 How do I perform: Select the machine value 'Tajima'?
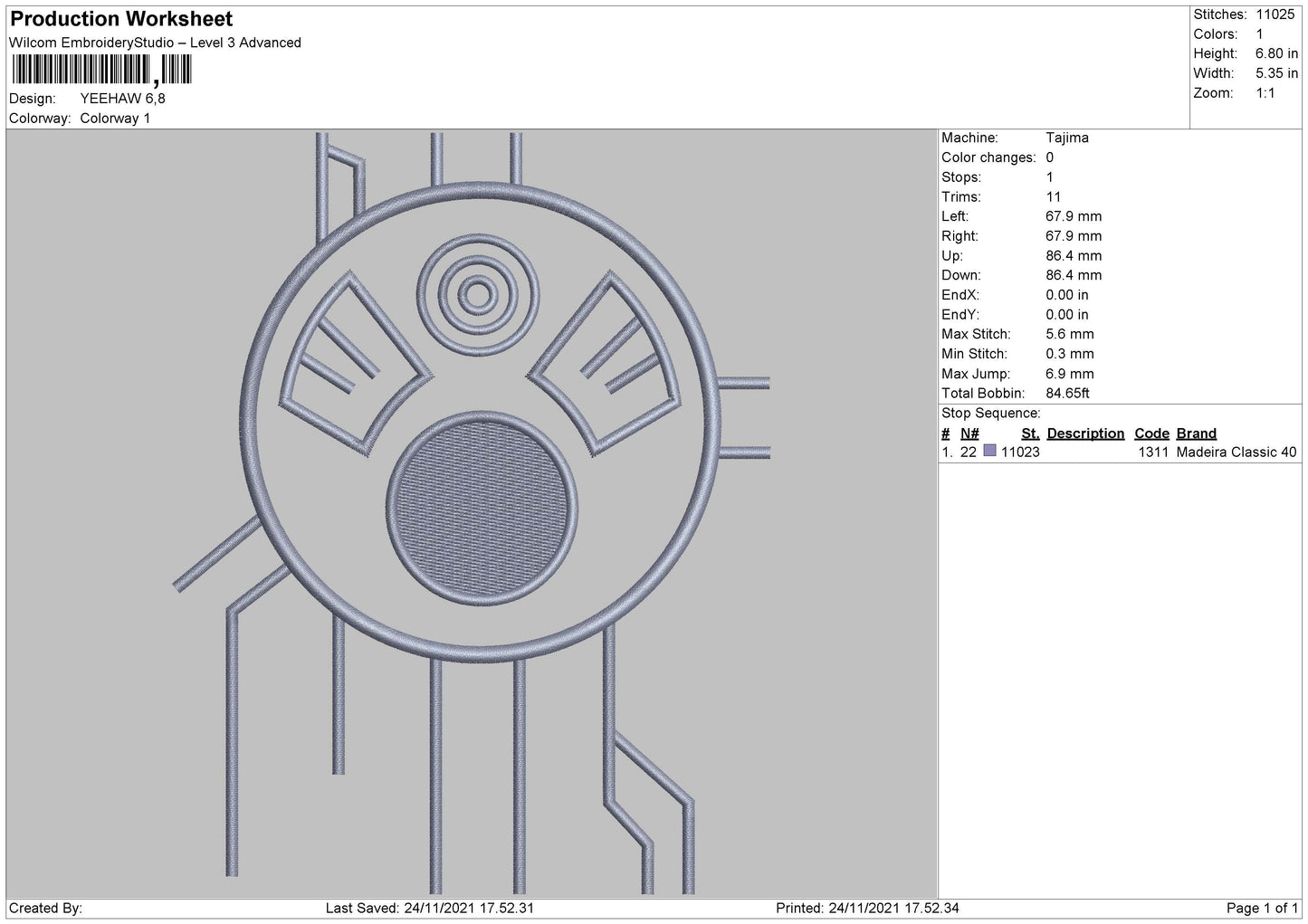pyautogui.click(x=1067, y=138)
